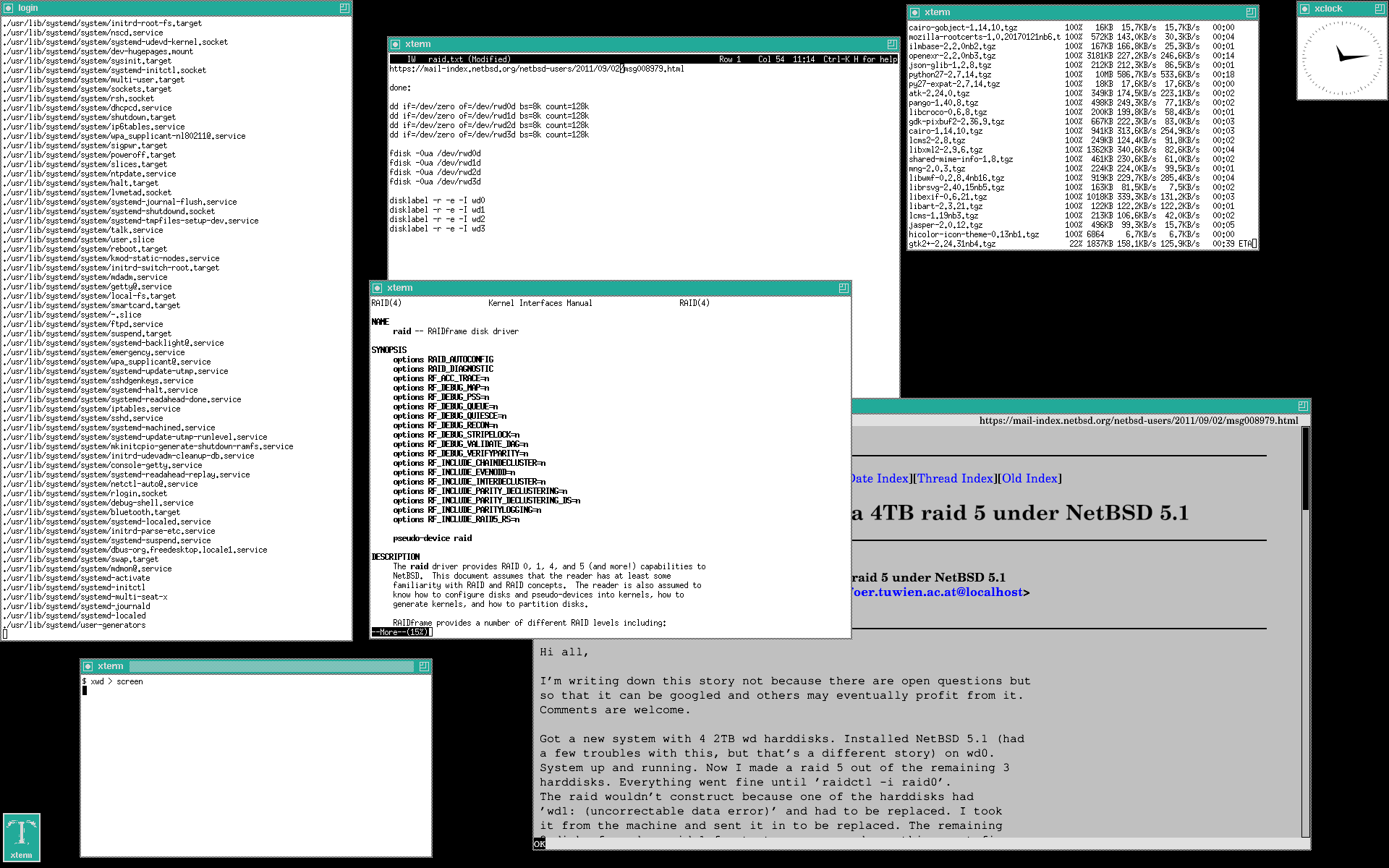Click resize button on the login window
This screenshot has width=1389, height=868.
[344, 8]
